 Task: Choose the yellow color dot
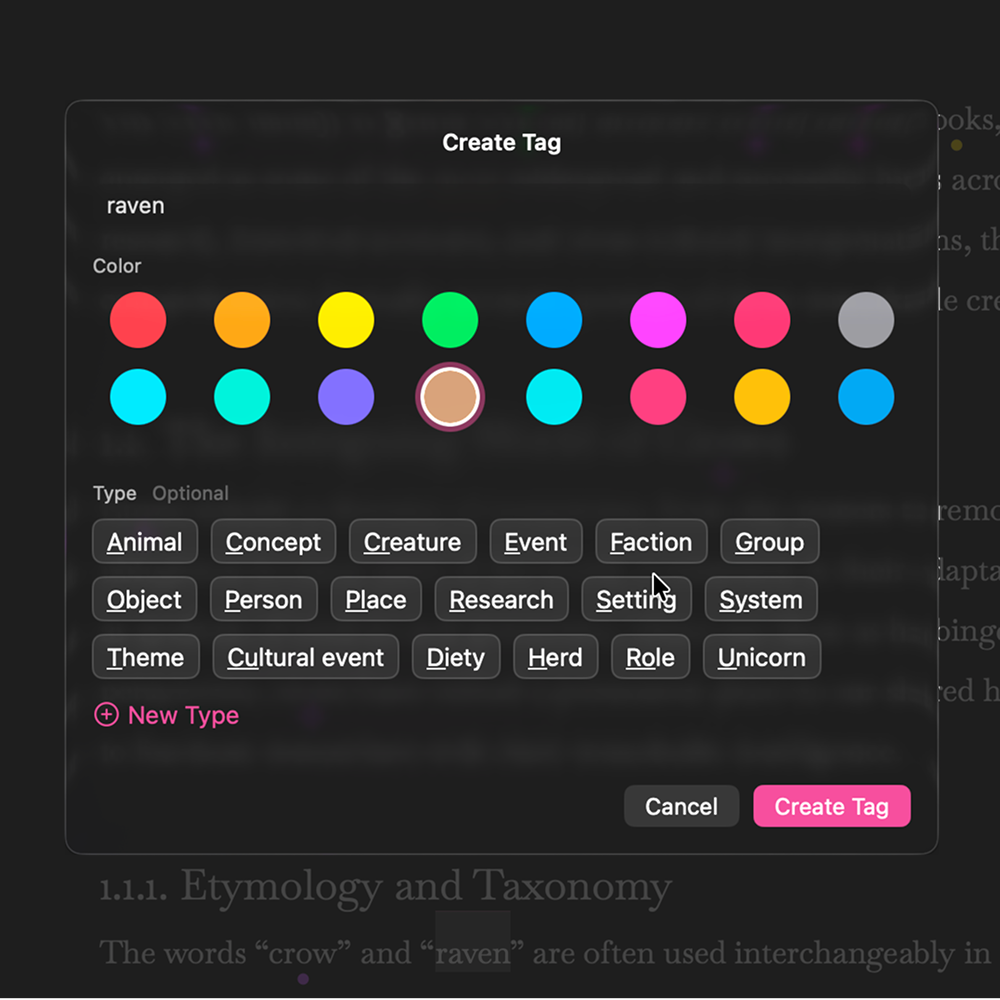tap(346, 320)
